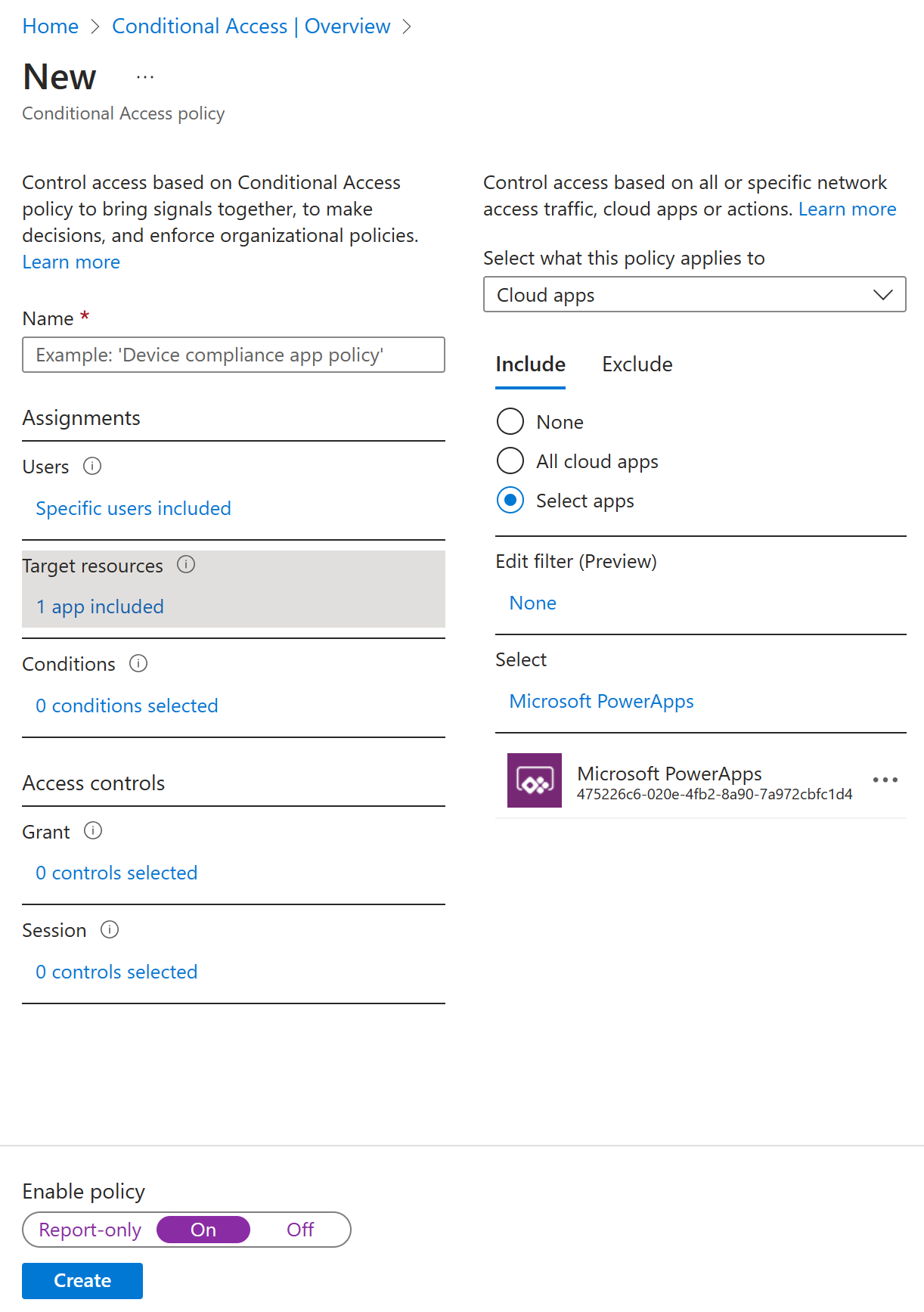
Task: Open the Microsoft PowerApps row options menu
Action: 885,780
